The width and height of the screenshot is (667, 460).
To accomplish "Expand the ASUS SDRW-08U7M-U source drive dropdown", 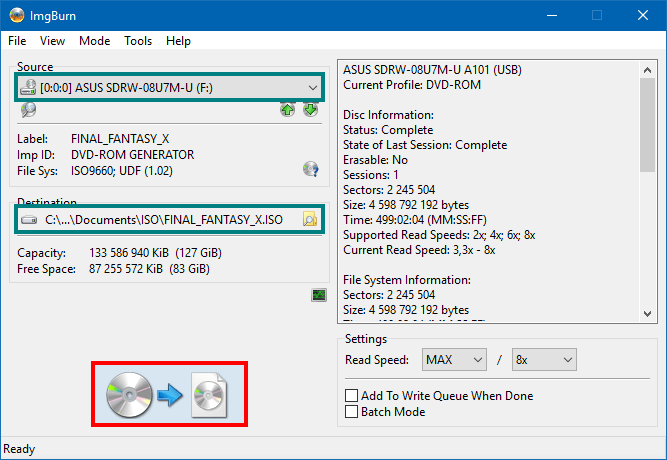I will tap(170, 87).
